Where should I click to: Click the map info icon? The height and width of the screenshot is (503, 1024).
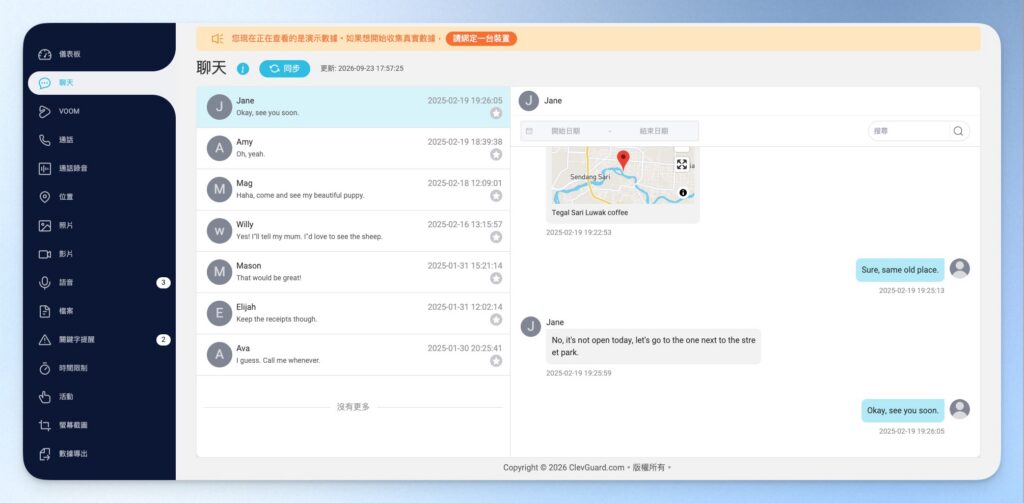[x=683, y=193]
